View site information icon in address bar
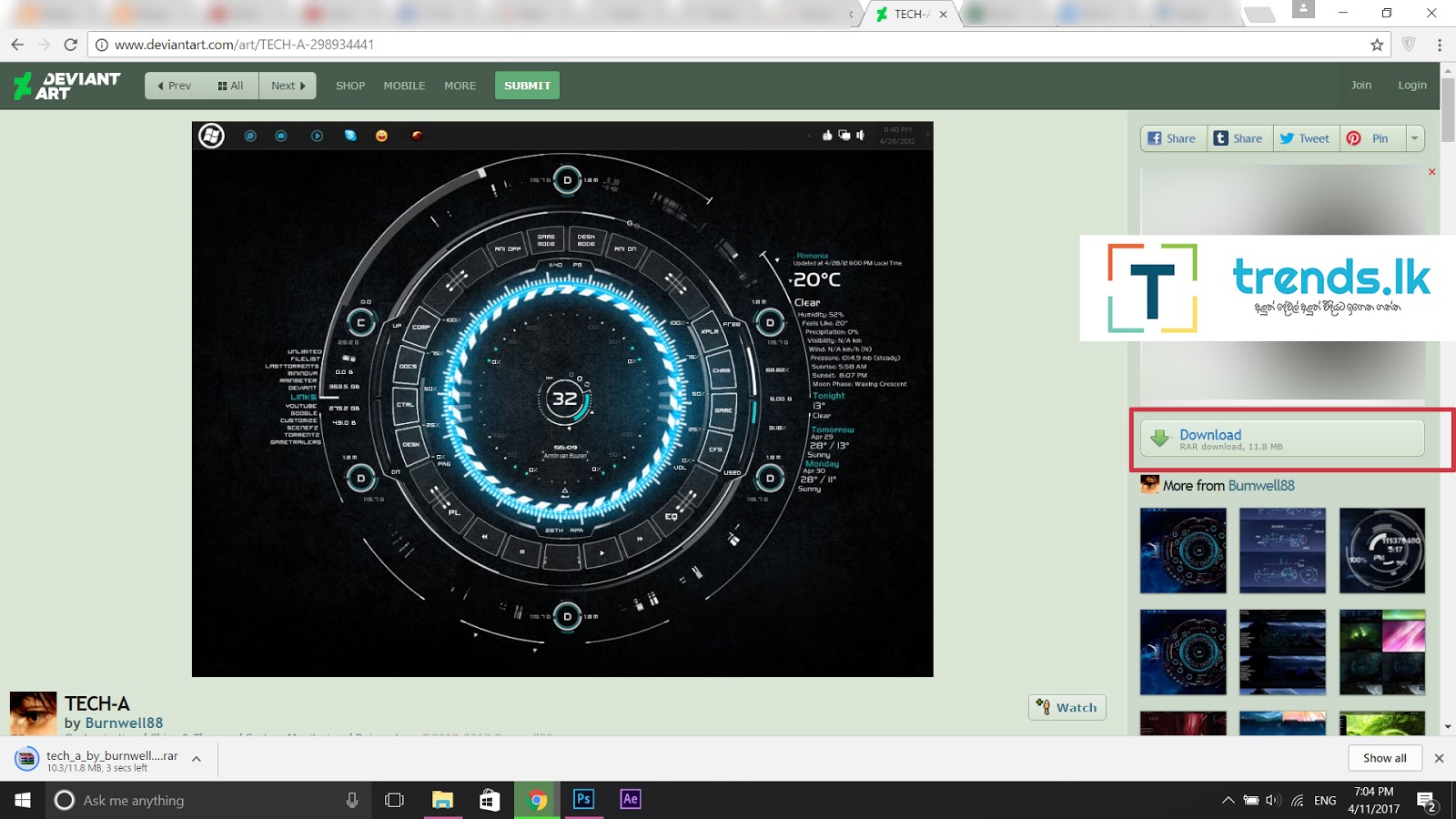 click(x=102, y=45)
